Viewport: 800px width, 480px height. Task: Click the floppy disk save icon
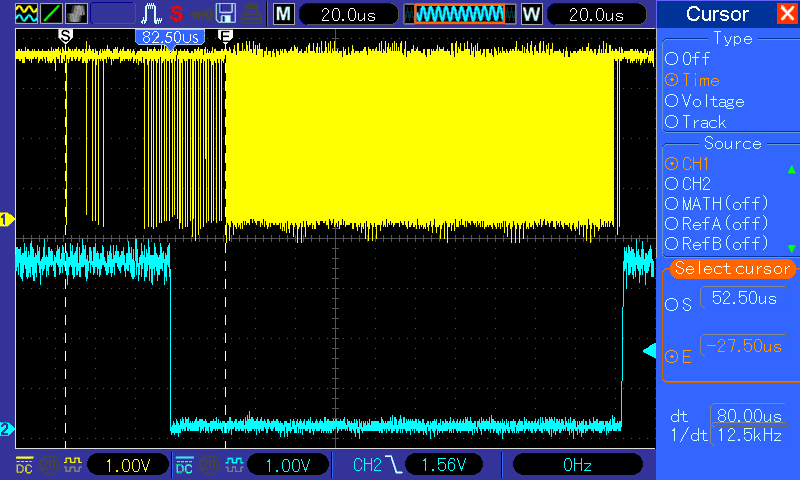(x=226, y=14)
